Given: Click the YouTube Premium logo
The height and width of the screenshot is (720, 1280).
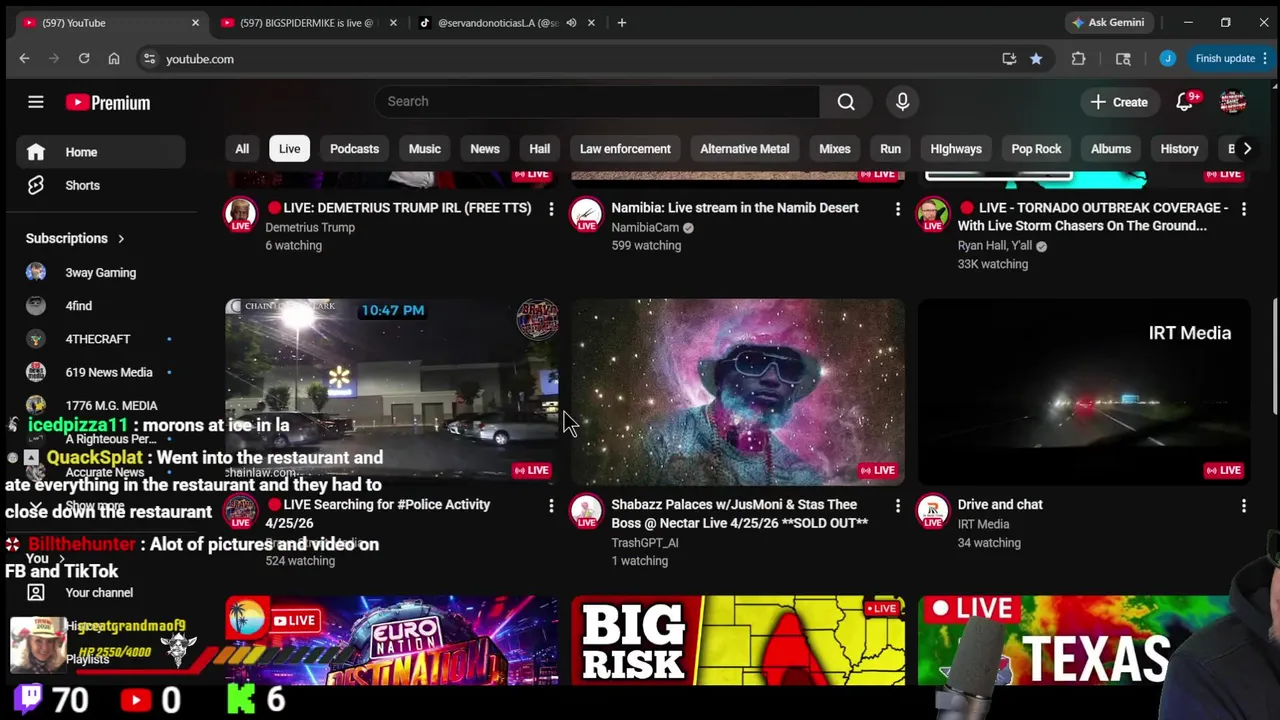Looking at the screenshot, I should (108, 102).
